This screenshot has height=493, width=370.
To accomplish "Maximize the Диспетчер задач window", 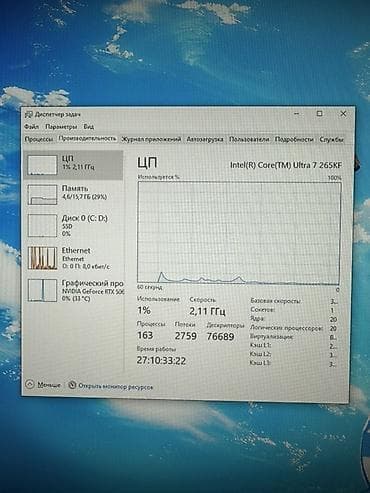I will pos(319,114).
